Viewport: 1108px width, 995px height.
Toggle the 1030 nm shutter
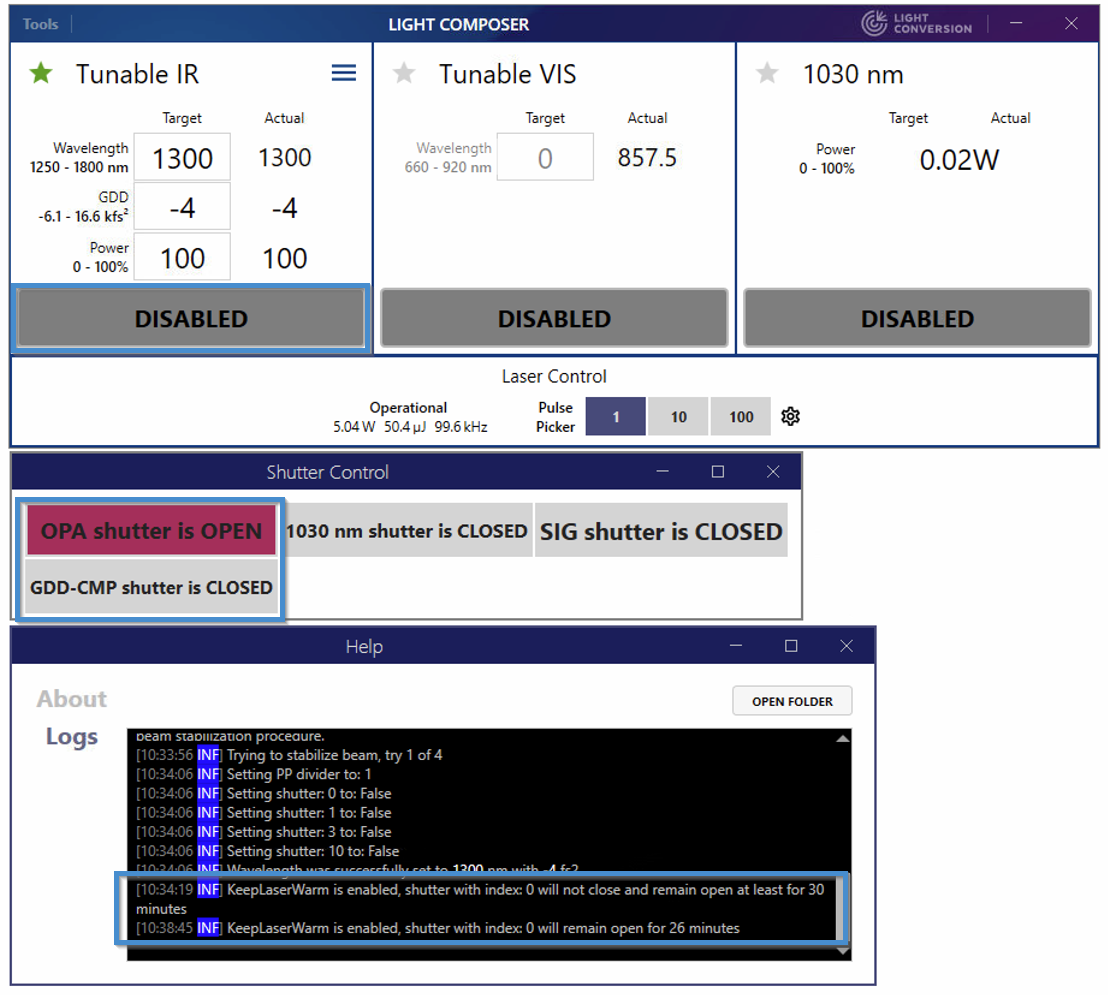pyautogui.click(x=407, y=531)
